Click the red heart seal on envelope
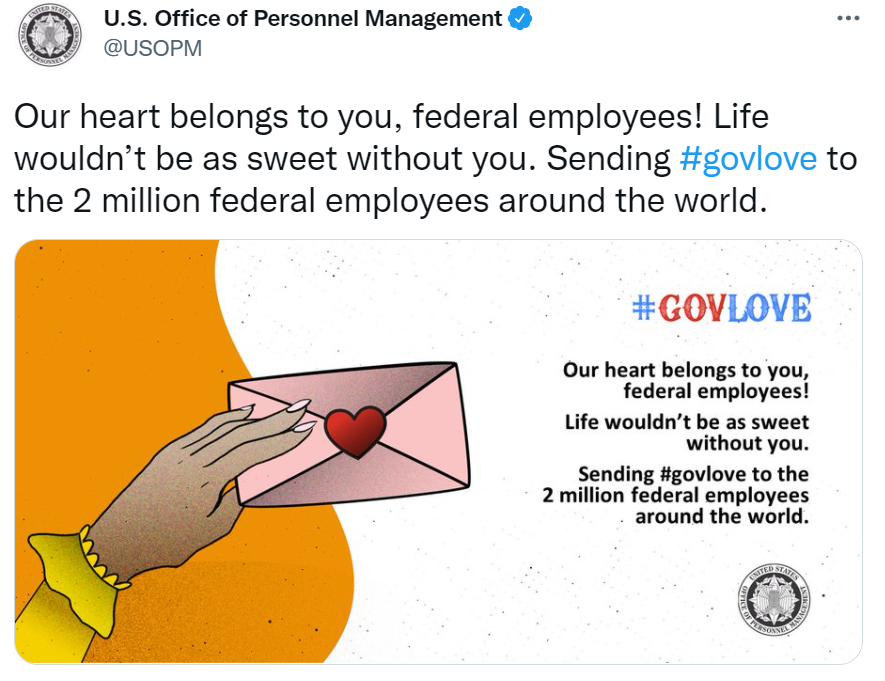The height and width of the screenshot is (681, 885). point(355,428)
